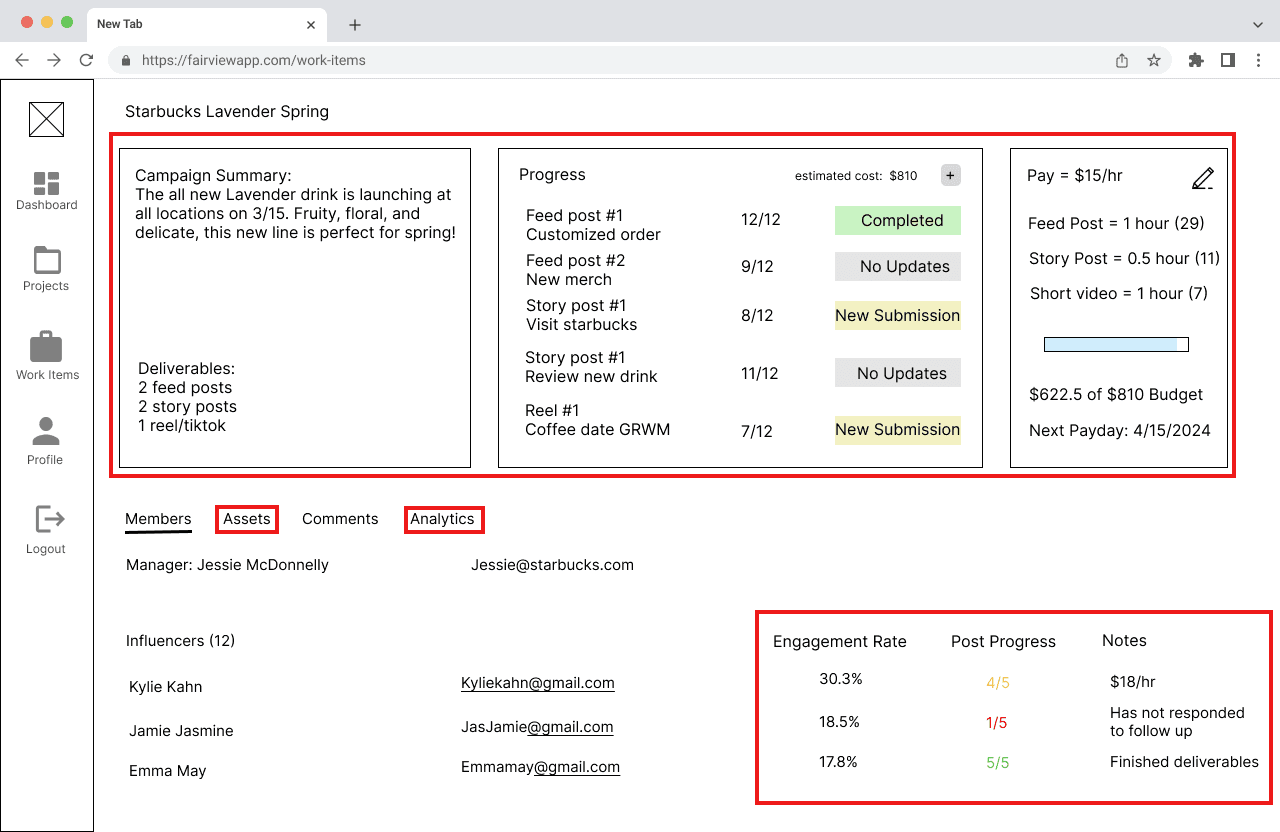This screenshot has width=1280, height=832.
Task: Open the Projects folder icon
Action: pyautogui.click(x=46, y=260)
